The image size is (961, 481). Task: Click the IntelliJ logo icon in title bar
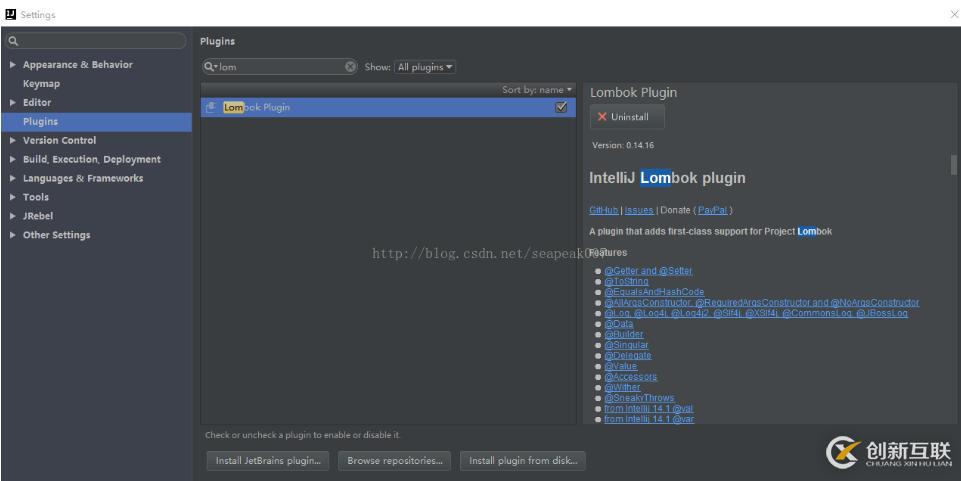[x=10, y=14]
